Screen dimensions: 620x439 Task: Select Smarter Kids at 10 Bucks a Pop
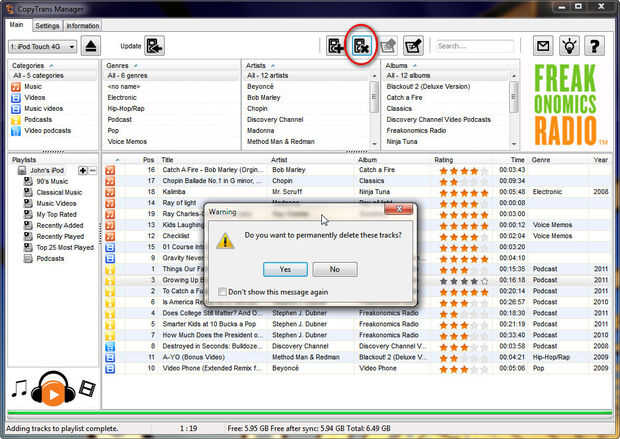click(x=358, y=324)
